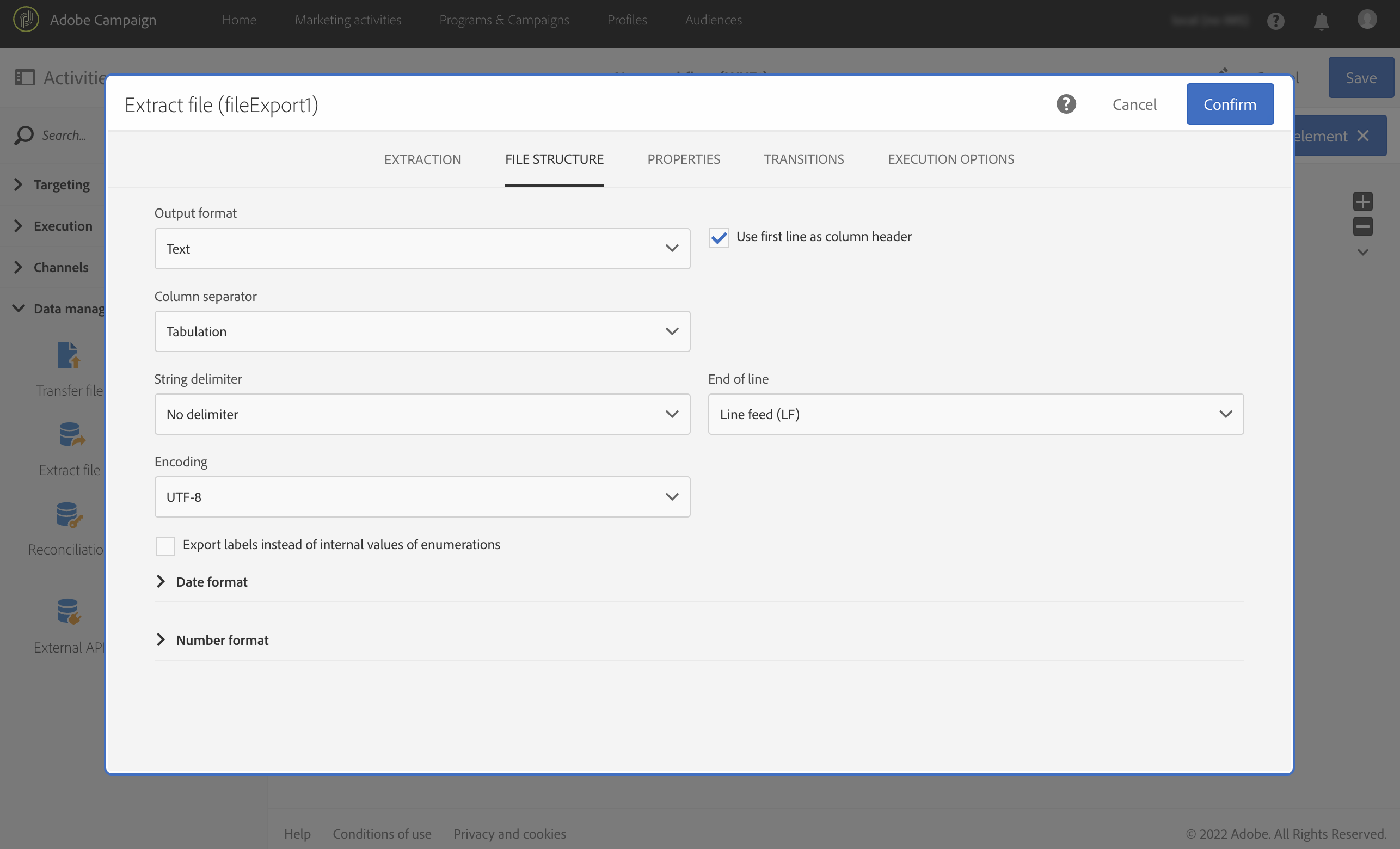Open the dialog help question mark icon
The height and width of the screenshot is (849, 1400).
[1066, 104]
